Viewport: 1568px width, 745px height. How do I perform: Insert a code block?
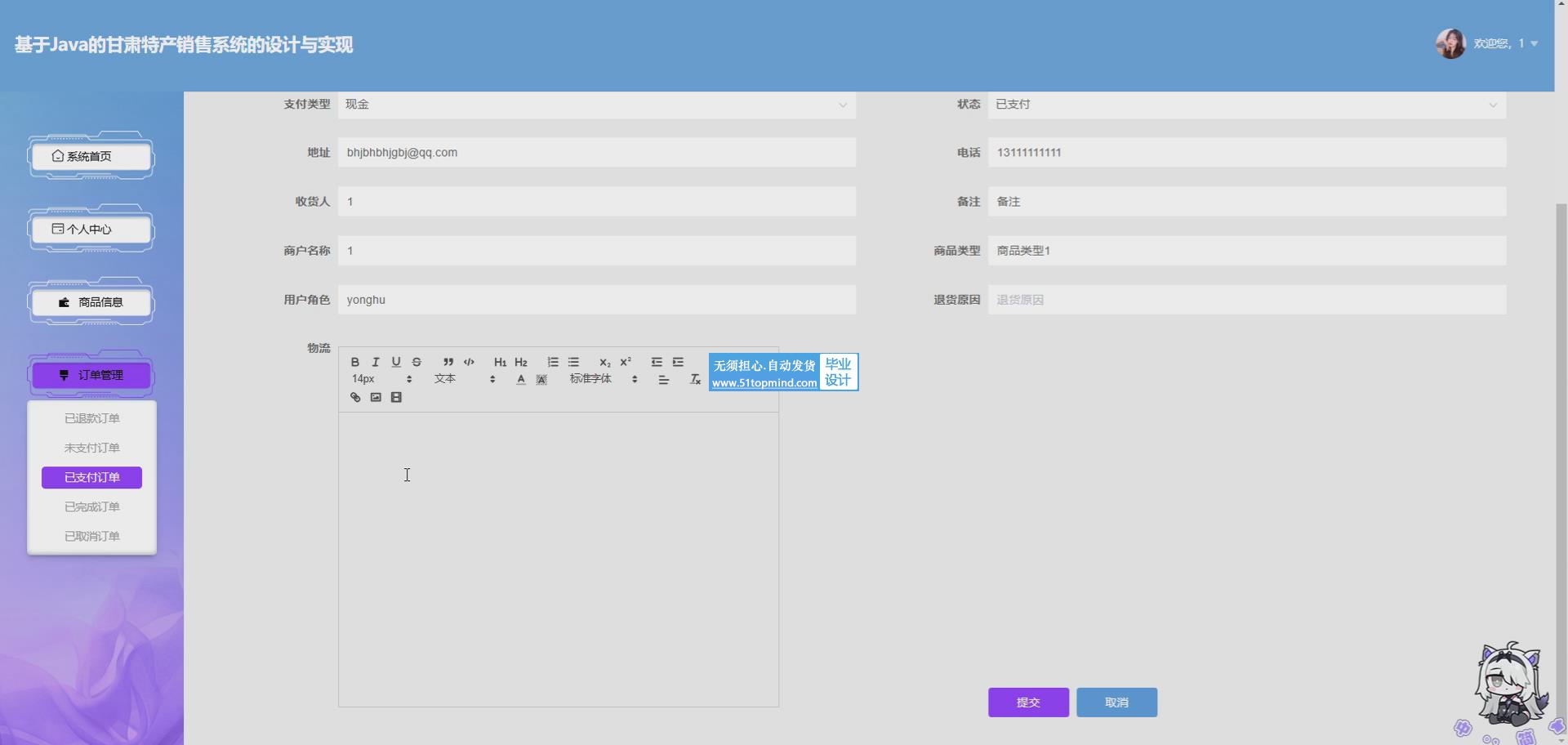tap(469, 362)
